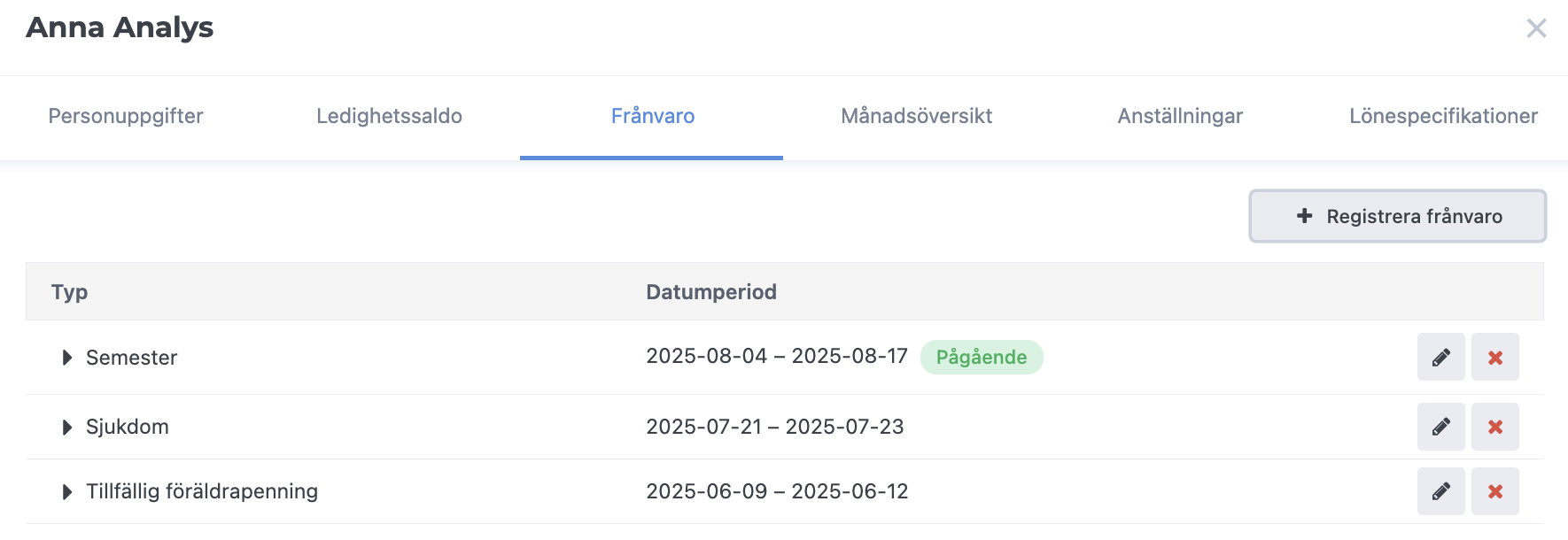
Task: Expand the Semester row arrow
Action: pyautogui.click(x=67, y=358)
